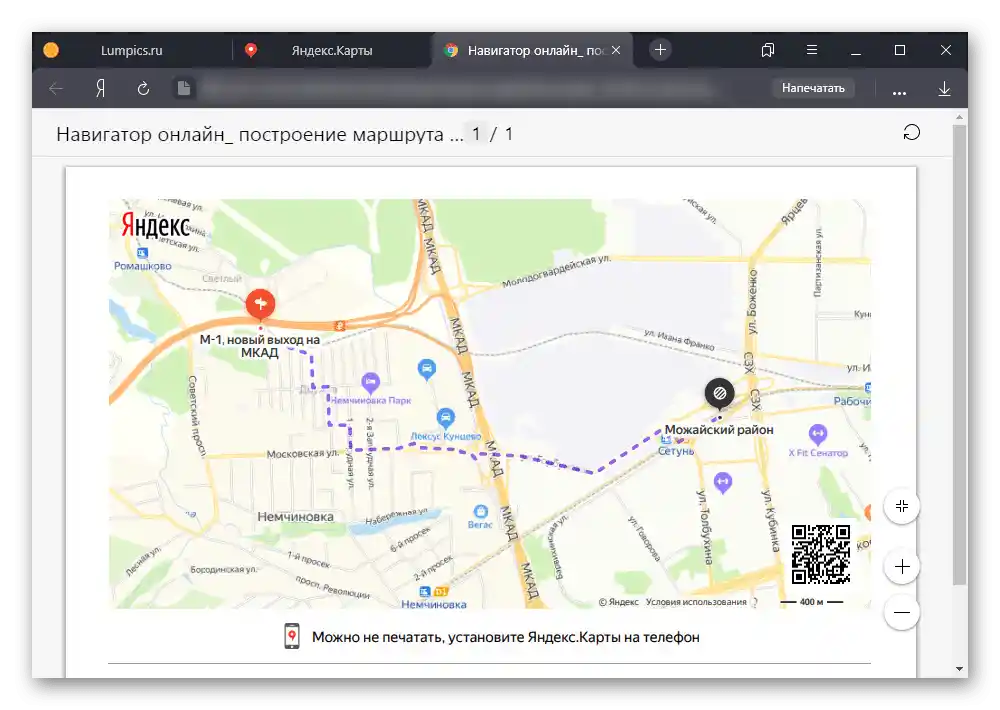This screenshot has width=1000, height=710.
Task: Click the Немчиновка Парк hotel pin
Action: click(x=371, y=383)
